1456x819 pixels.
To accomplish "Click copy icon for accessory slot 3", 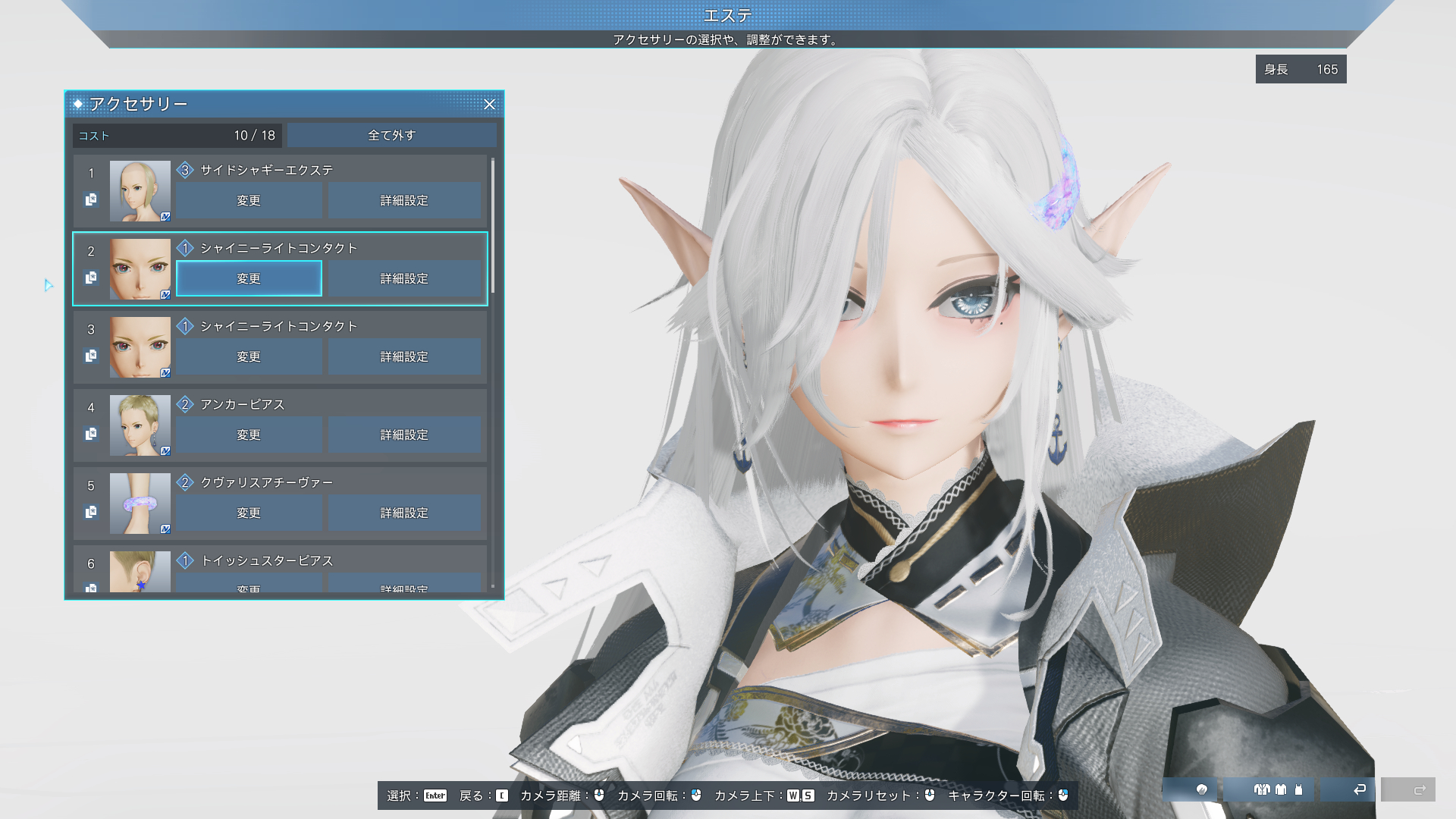I will (91, 356).
